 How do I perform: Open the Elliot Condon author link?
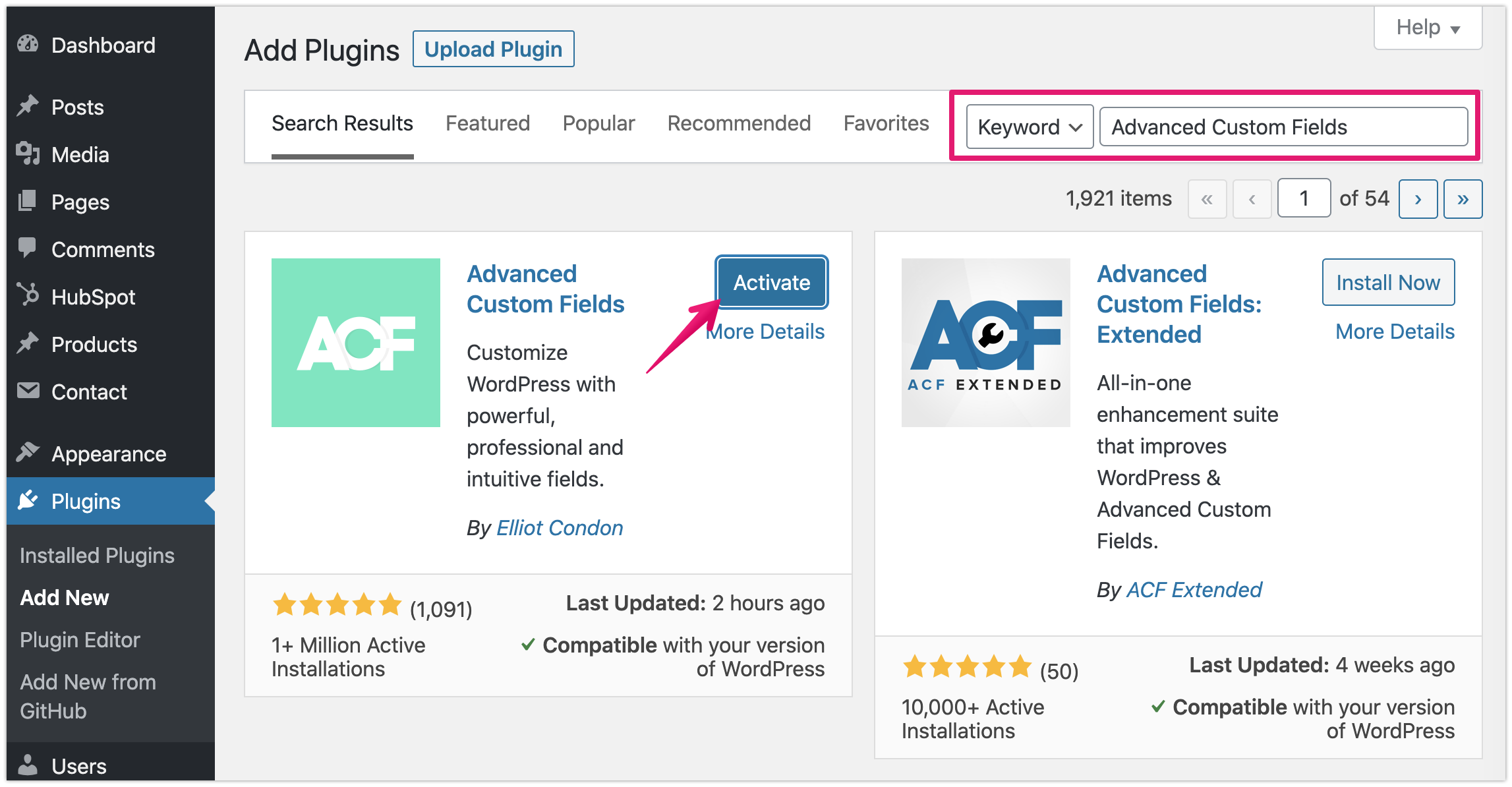pos(560,527)
